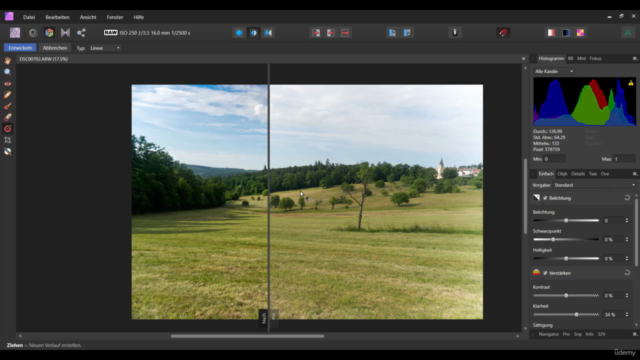Switch to the Export Persona icon
Image resolution: width=640 pixels, height=360 pixels.
pyautogui.click(x=81, y=33)
